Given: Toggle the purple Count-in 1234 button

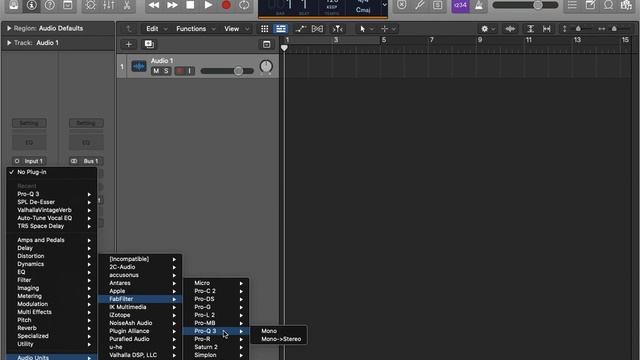Looking at the screenshot, I should pyautogui.click(x=460, y=5).
